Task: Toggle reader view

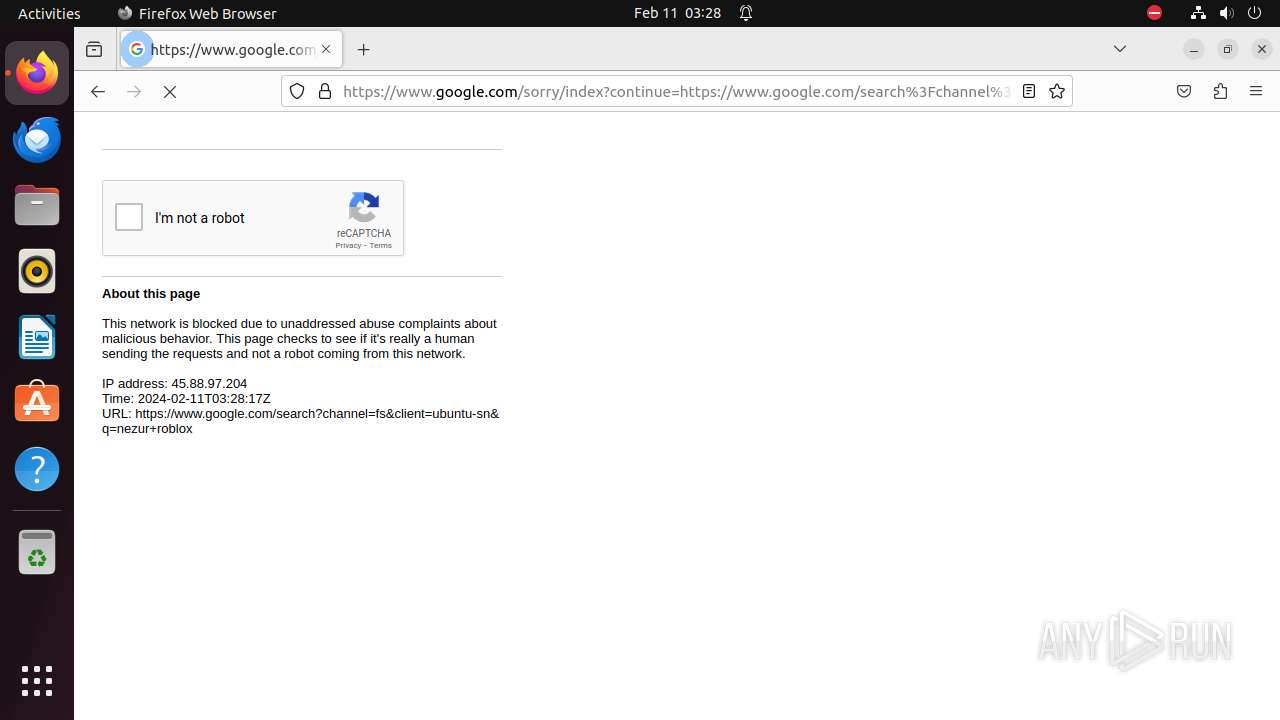Action: tap(1028, 92)
